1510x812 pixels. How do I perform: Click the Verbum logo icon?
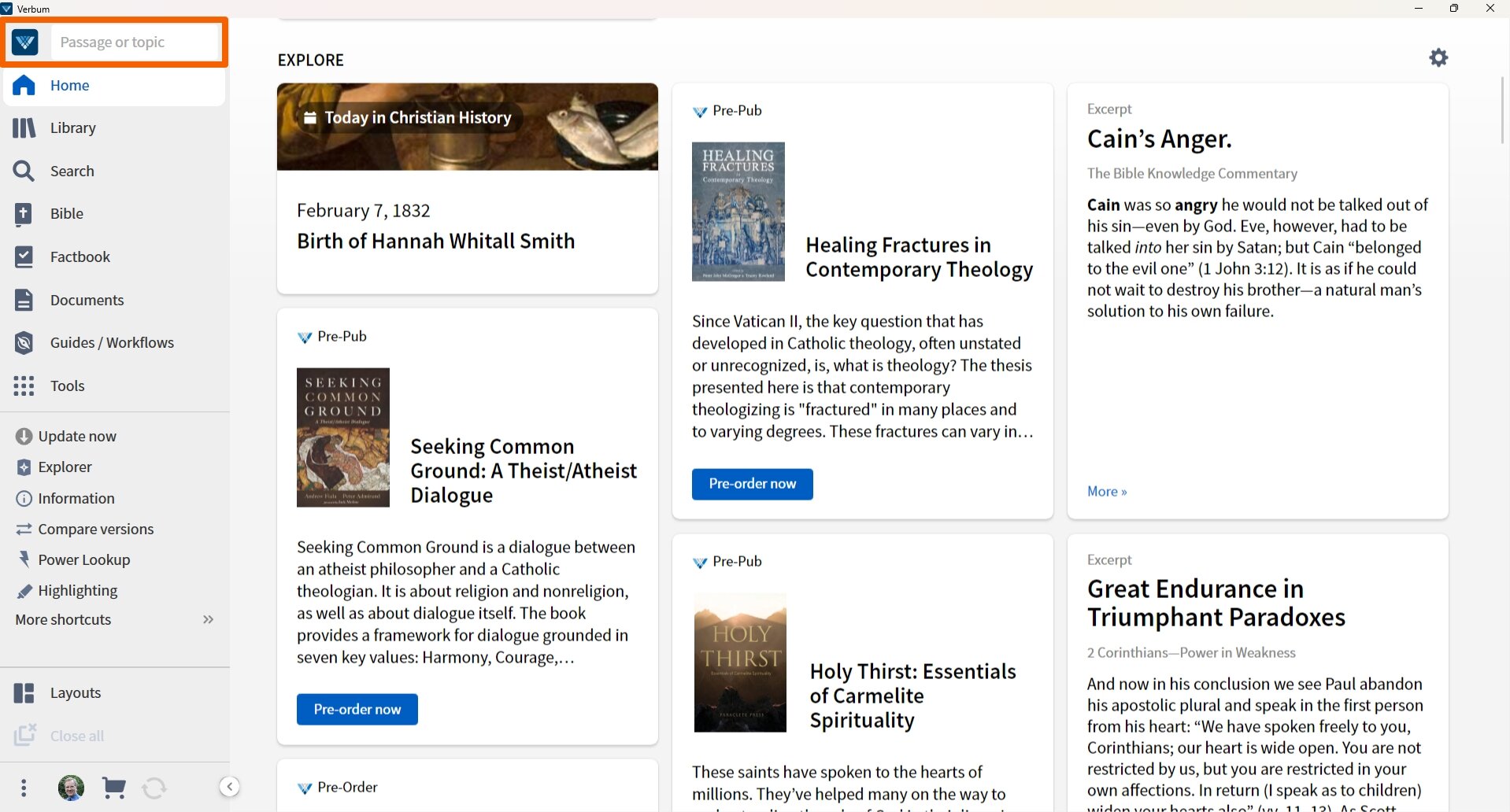point(25,42)
